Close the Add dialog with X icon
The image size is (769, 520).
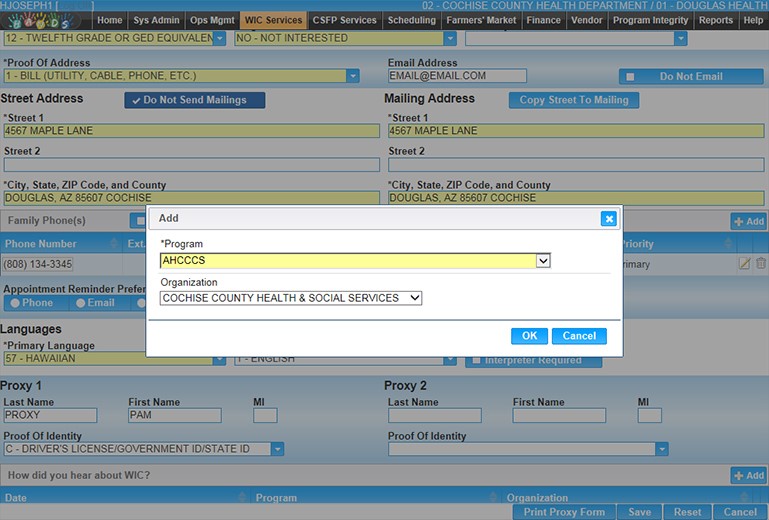pos(608,218)
